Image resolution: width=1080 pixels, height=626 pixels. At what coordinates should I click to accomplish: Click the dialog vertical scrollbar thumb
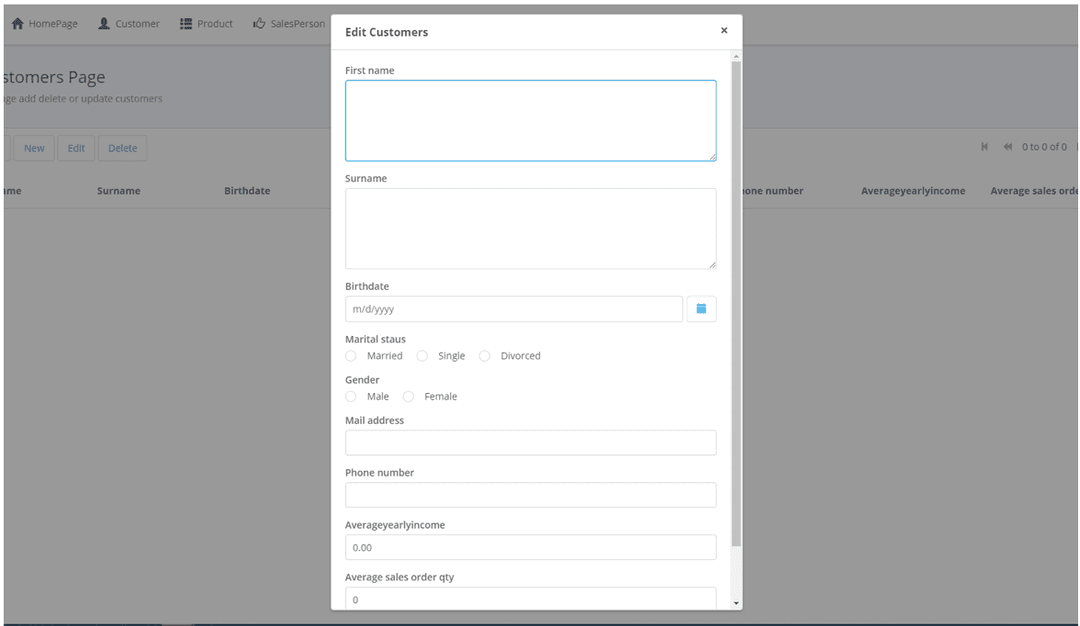(736, 303)
